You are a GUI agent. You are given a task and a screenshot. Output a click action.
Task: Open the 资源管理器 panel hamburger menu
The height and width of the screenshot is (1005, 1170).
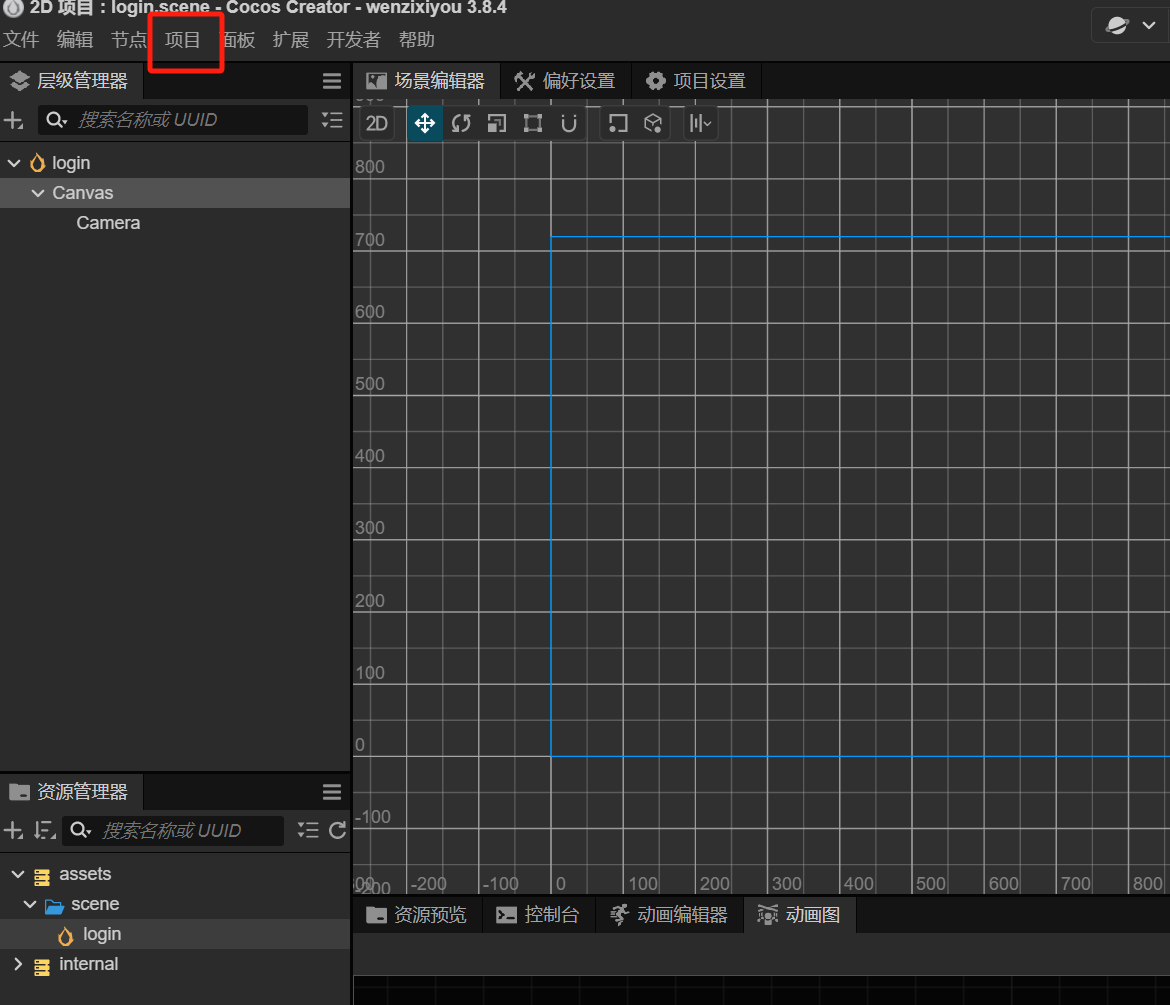pyautogui.click(x=332, y=792)
